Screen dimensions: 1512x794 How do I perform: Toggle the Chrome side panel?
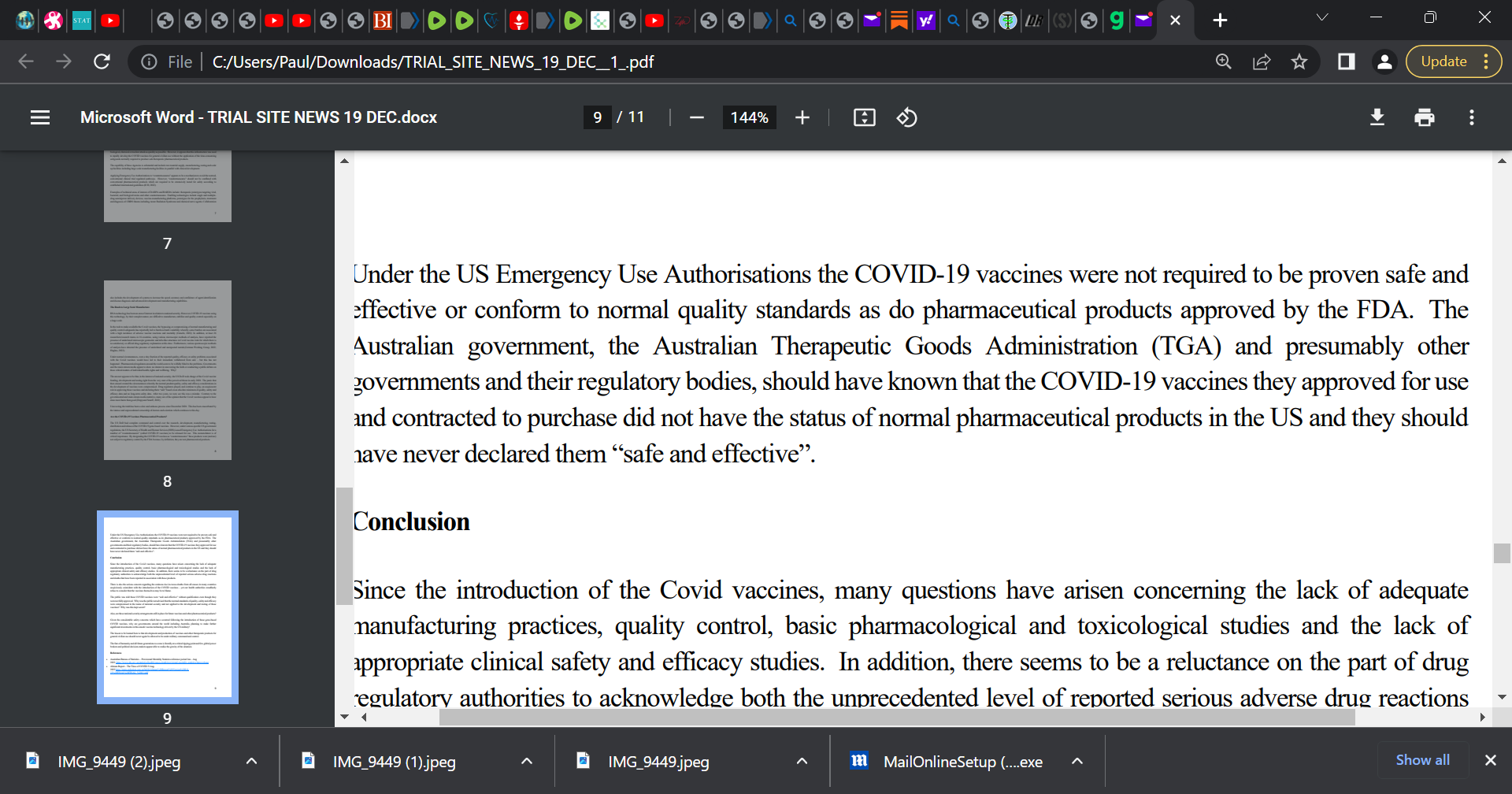[x=1347, y=61]
